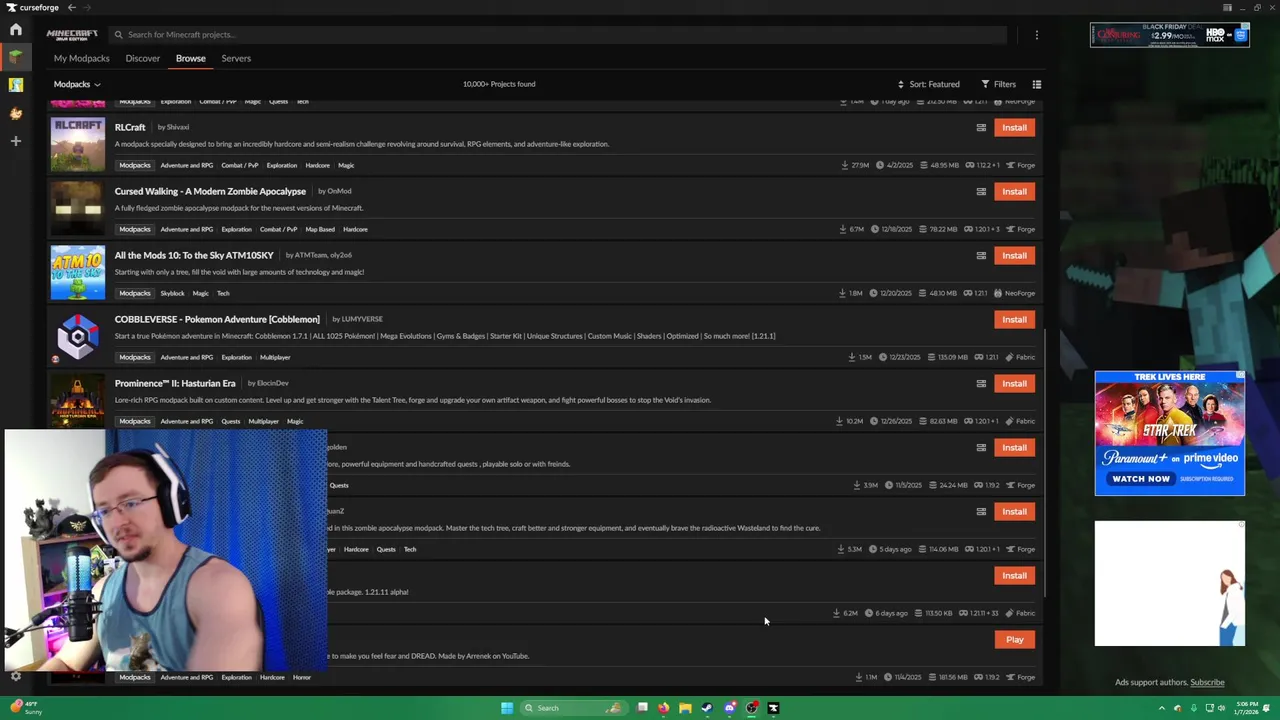Viewport: 1280px width, 720px height.
Task: Open Prominence II row options icon
Action: [981, 383]
